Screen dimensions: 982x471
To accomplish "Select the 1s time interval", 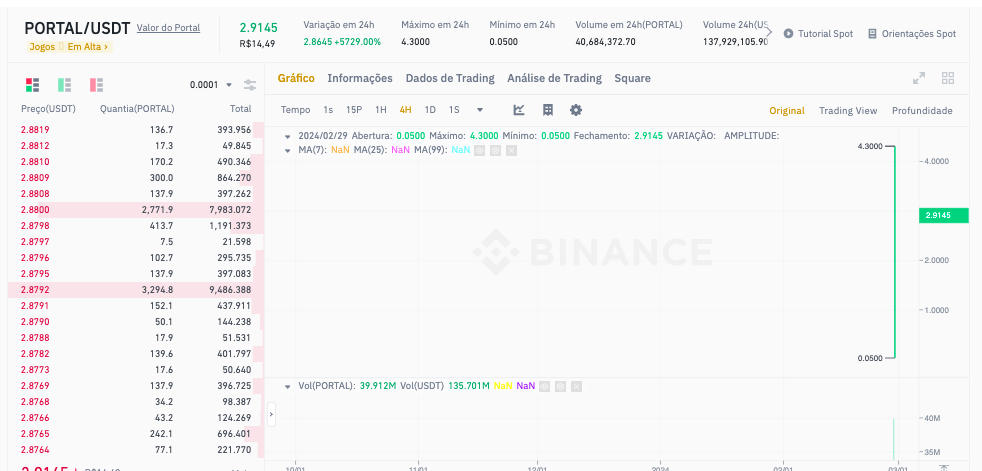I will click(x=328, y=110).
